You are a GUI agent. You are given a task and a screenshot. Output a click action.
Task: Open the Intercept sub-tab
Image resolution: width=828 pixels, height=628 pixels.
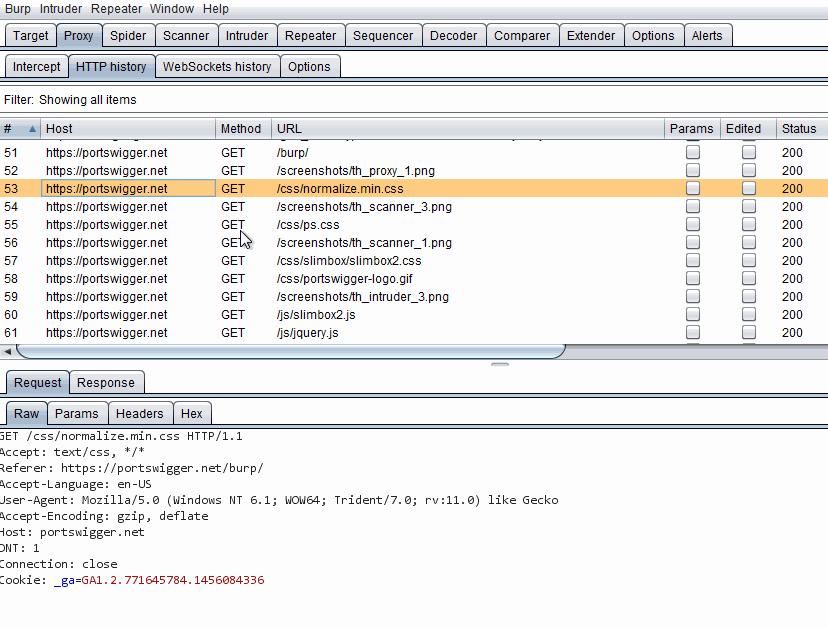(36, 67)
